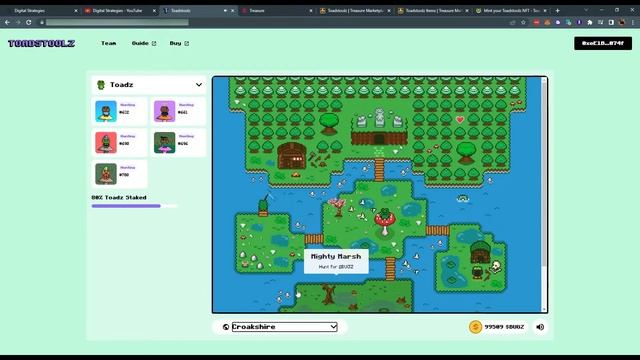Viewport: 640px width, 360px height.
Task: Open the browser extensions puzzle icon
Action: coord(589,22)
